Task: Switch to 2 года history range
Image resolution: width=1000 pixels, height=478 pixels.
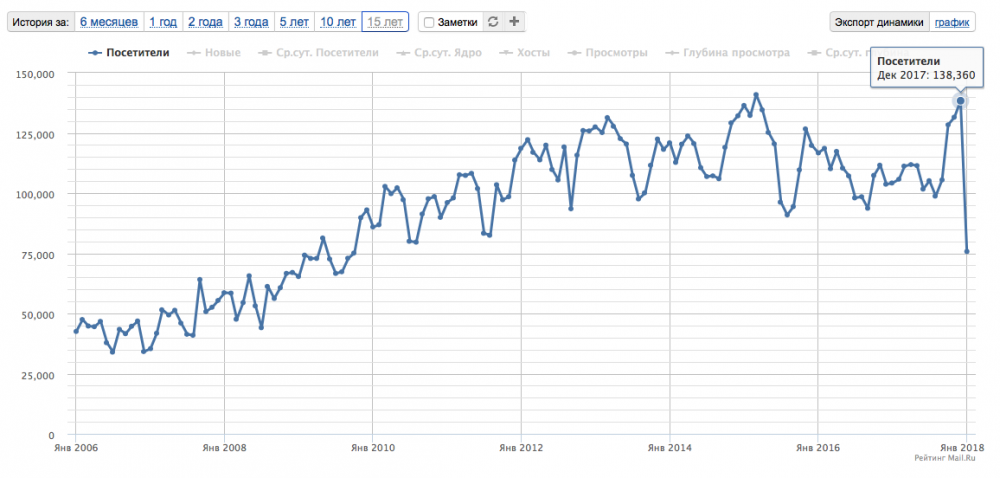Action: point(205,22)
